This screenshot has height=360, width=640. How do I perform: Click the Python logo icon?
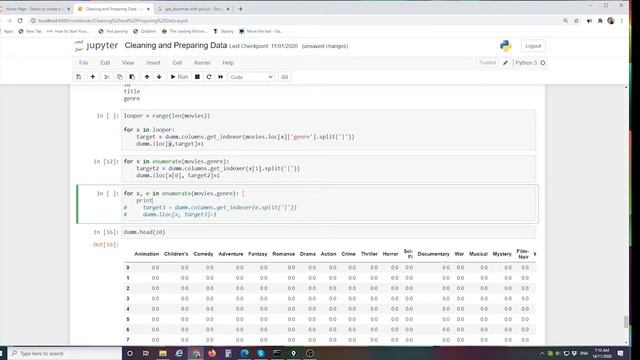[x=506, y=46]
